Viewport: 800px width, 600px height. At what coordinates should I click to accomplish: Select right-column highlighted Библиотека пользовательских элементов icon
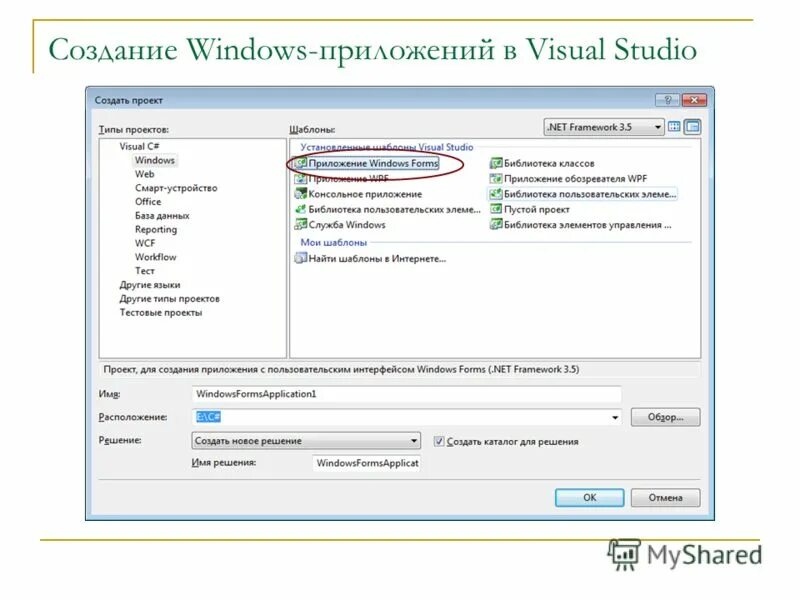point(496,194)
